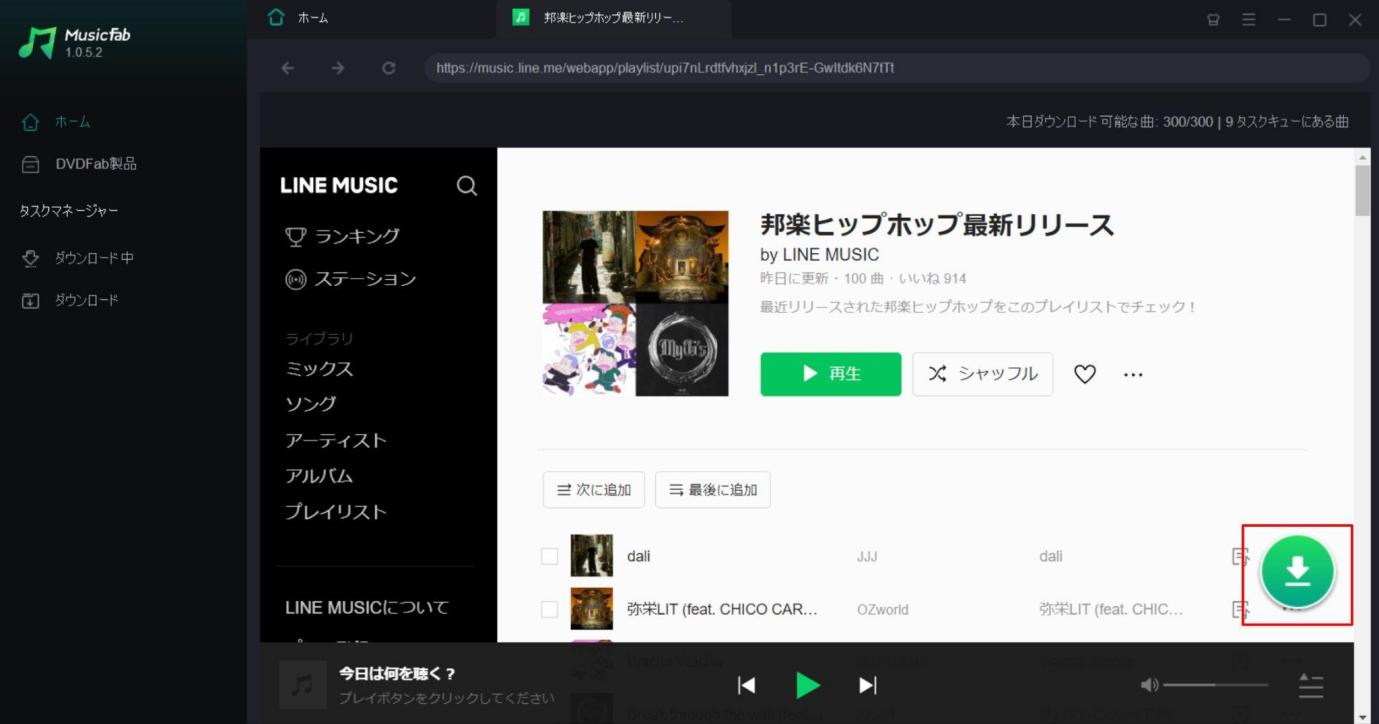Click the green 再生 button
This screenshot has height=724, width=1379.
[x=831, y=374]
